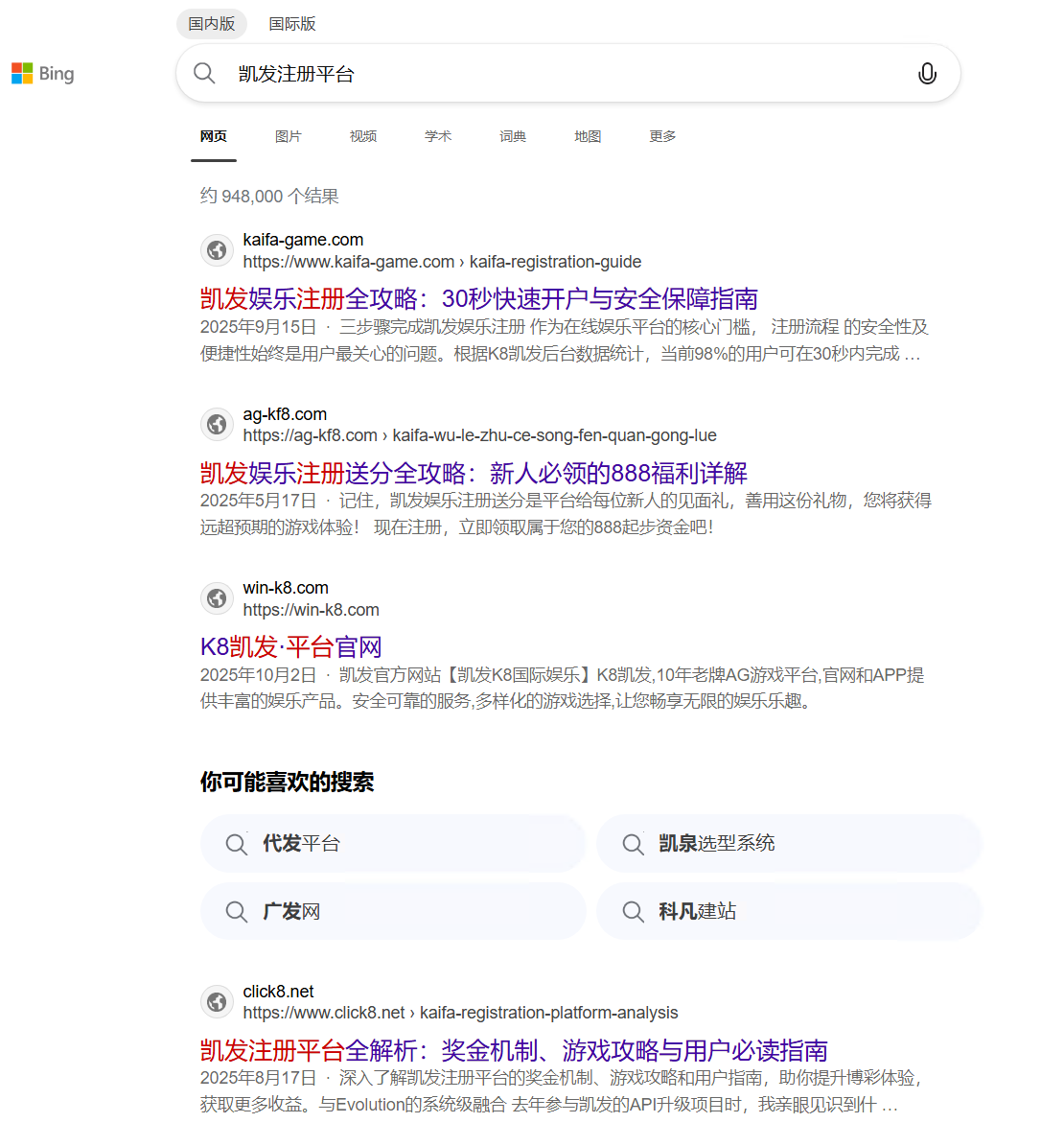1064x1146 pixels.
Task: Open the 图片 tab
Action: click(x=288, y=137)
